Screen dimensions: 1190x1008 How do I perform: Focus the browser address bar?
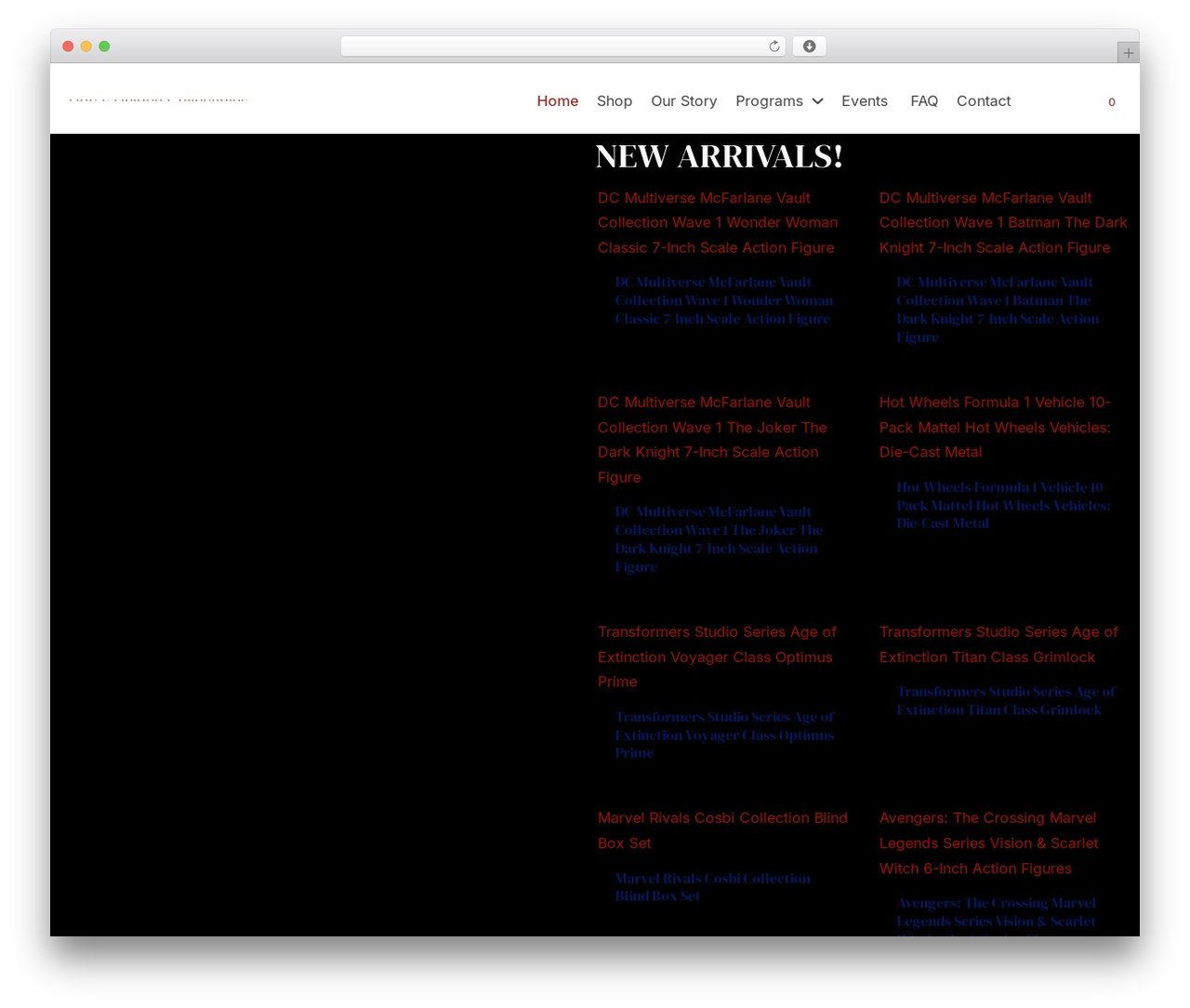(562, 46)
